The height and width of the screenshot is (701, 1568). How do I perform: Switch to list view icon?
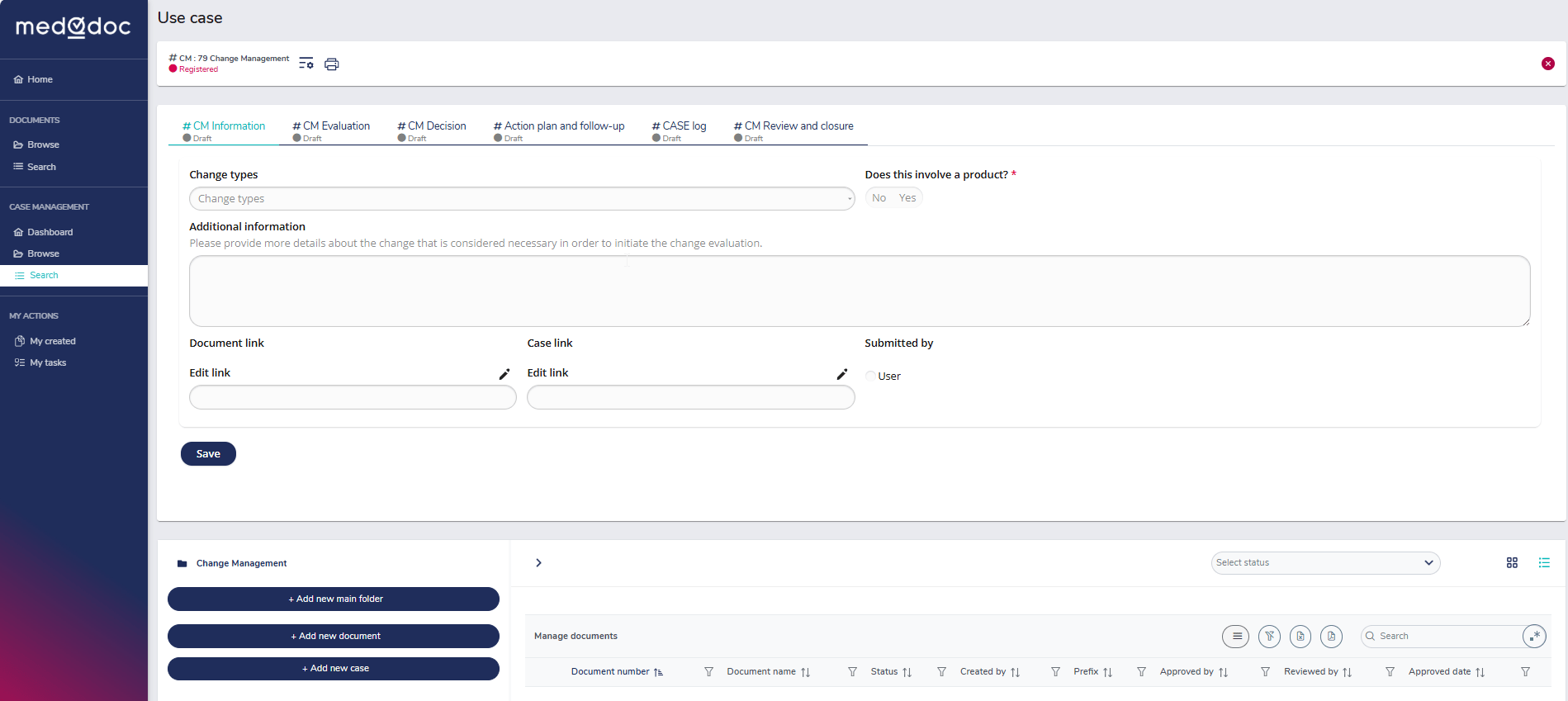click(x=1543, y=562)
